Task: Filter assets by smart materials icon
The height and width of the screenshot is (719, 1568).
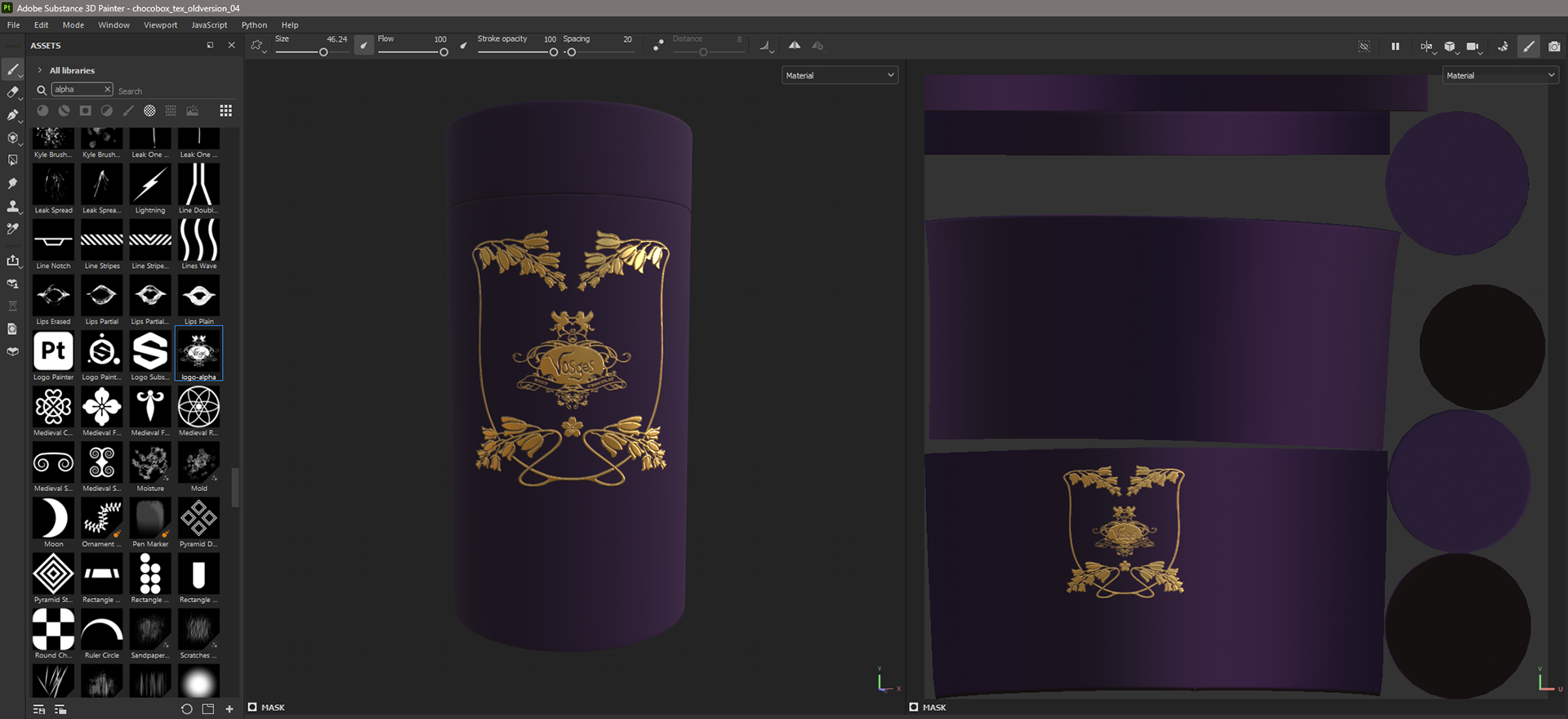Action: point(64,110)
